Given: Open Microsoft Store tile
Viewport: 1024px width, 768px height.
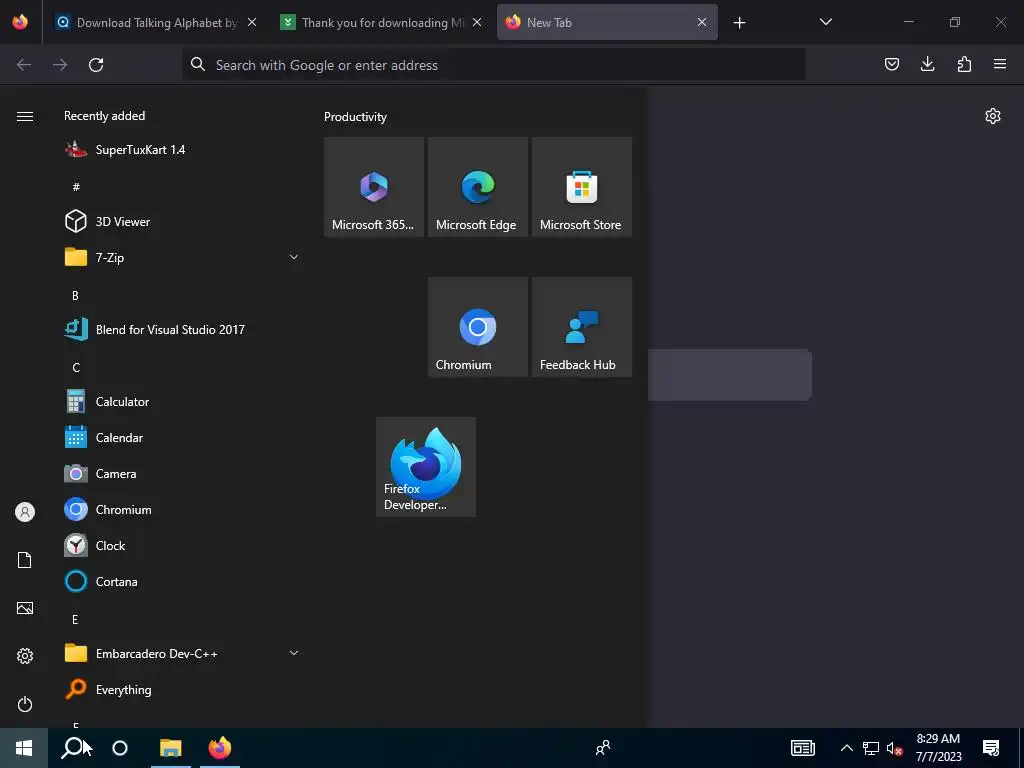Looking at the screenshot, I should 582,187.
